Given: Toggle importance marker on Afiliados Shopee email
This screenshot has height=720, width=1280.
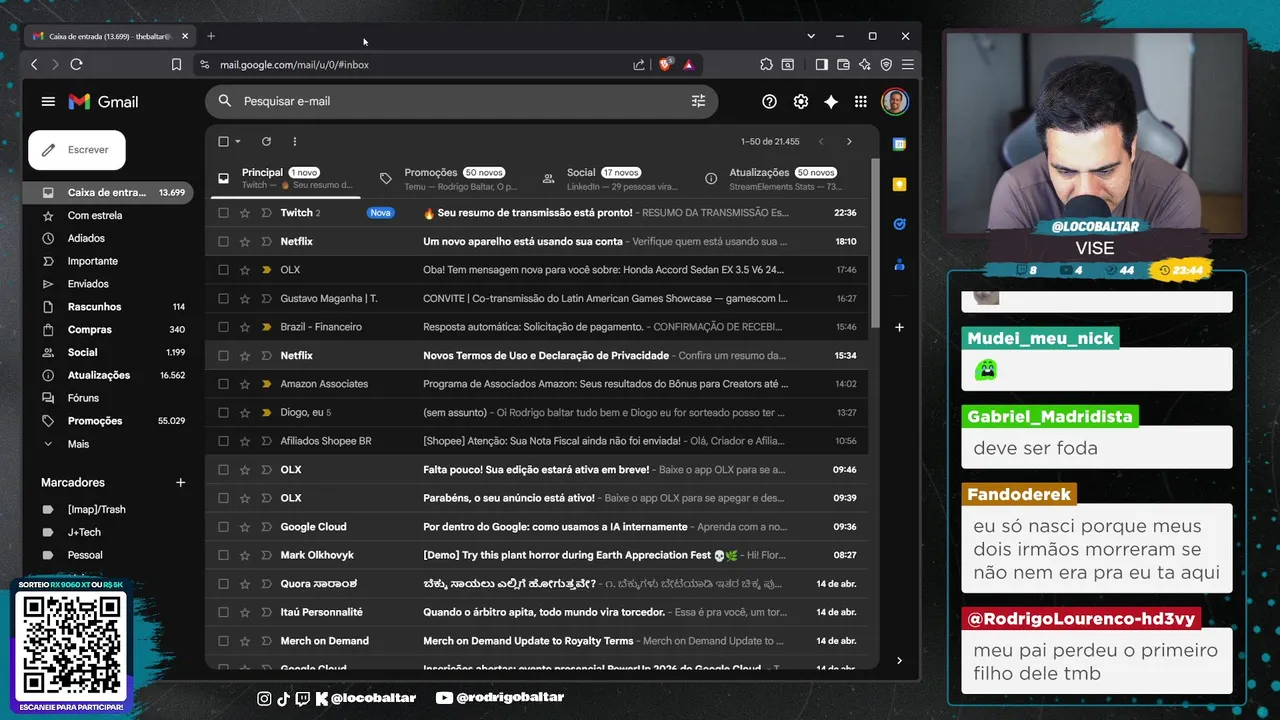Looking at the screenshot, I should (x=266, y=441).
